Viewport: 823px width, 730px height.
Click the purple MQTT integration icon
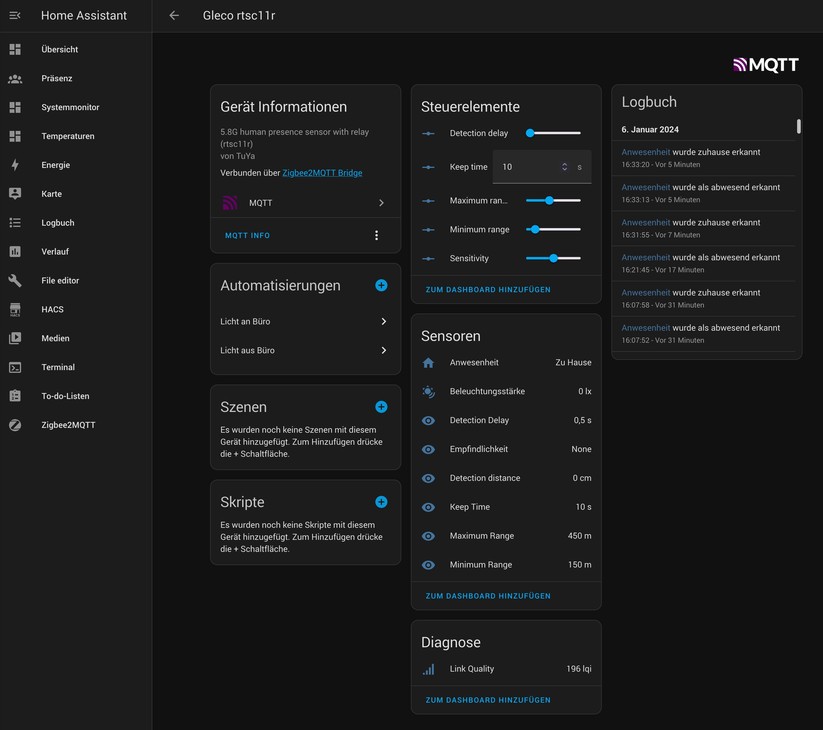[x=229, y=202]
